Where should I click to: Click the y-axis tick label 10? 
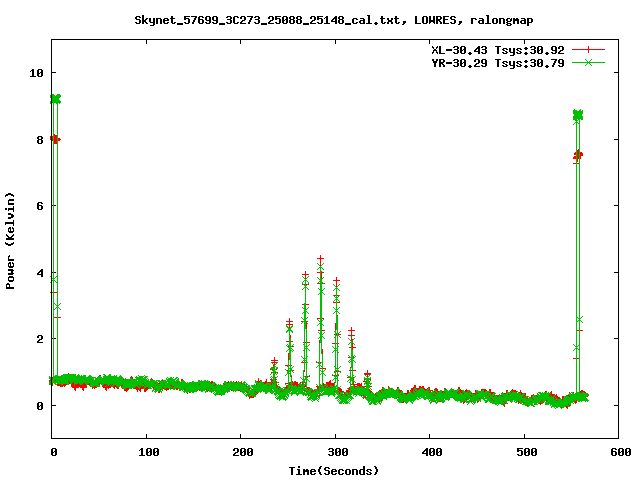click(36, 73)
